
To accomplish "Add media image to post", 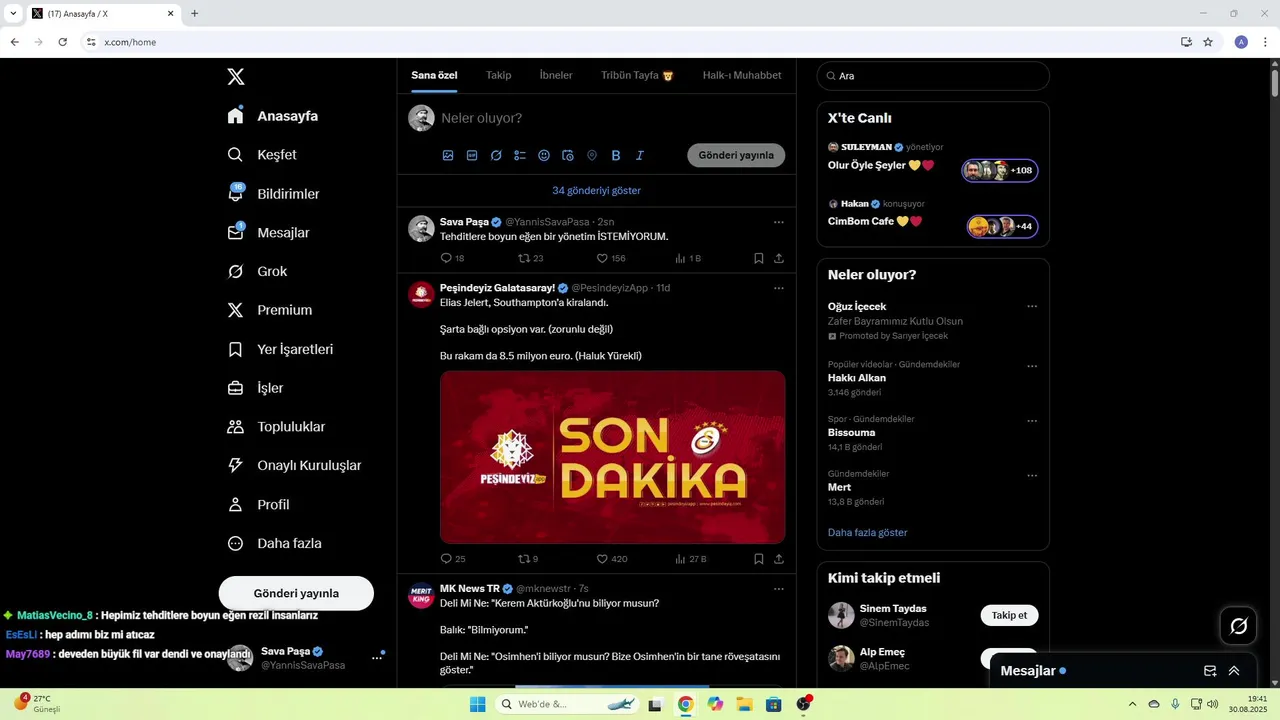I will coord(448,156).
